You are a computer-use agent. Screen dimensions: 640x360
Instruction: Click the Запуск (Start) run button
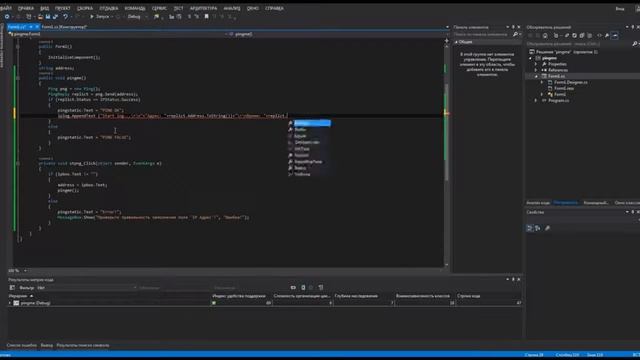click(99, 17)
